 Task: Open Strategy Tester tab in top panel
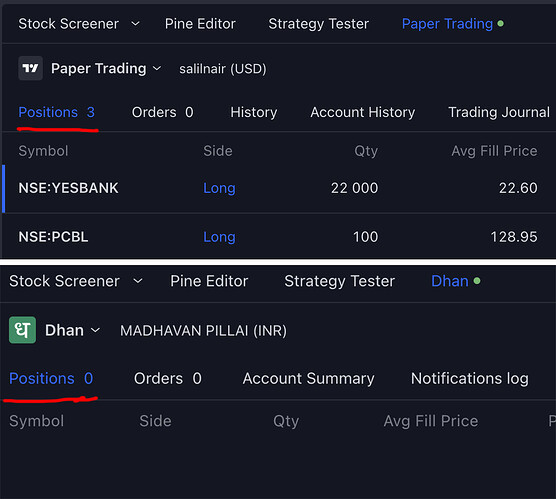point(318,24)
